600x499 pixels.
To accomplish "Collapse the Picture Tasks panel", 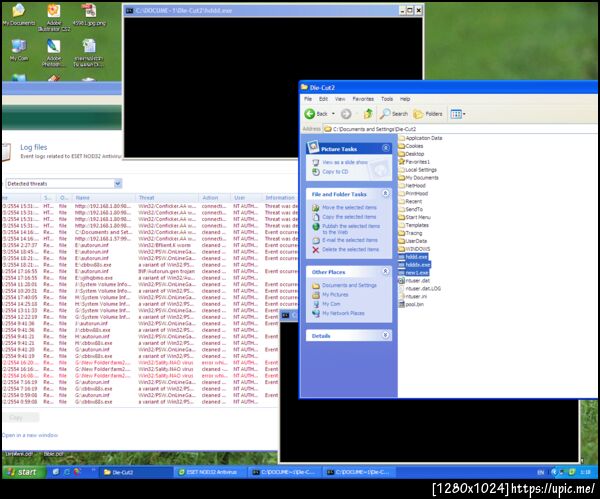I will point(386,148).
